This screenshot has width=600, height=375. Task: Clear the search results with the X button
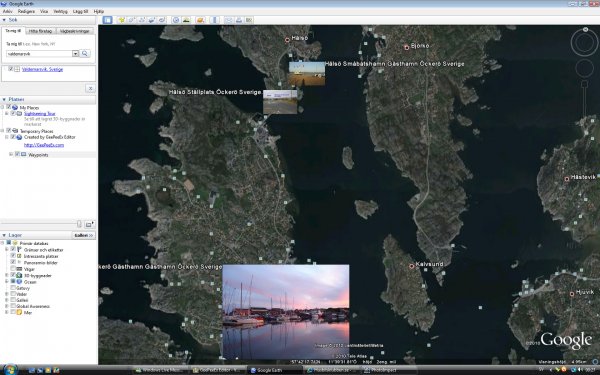90,88
